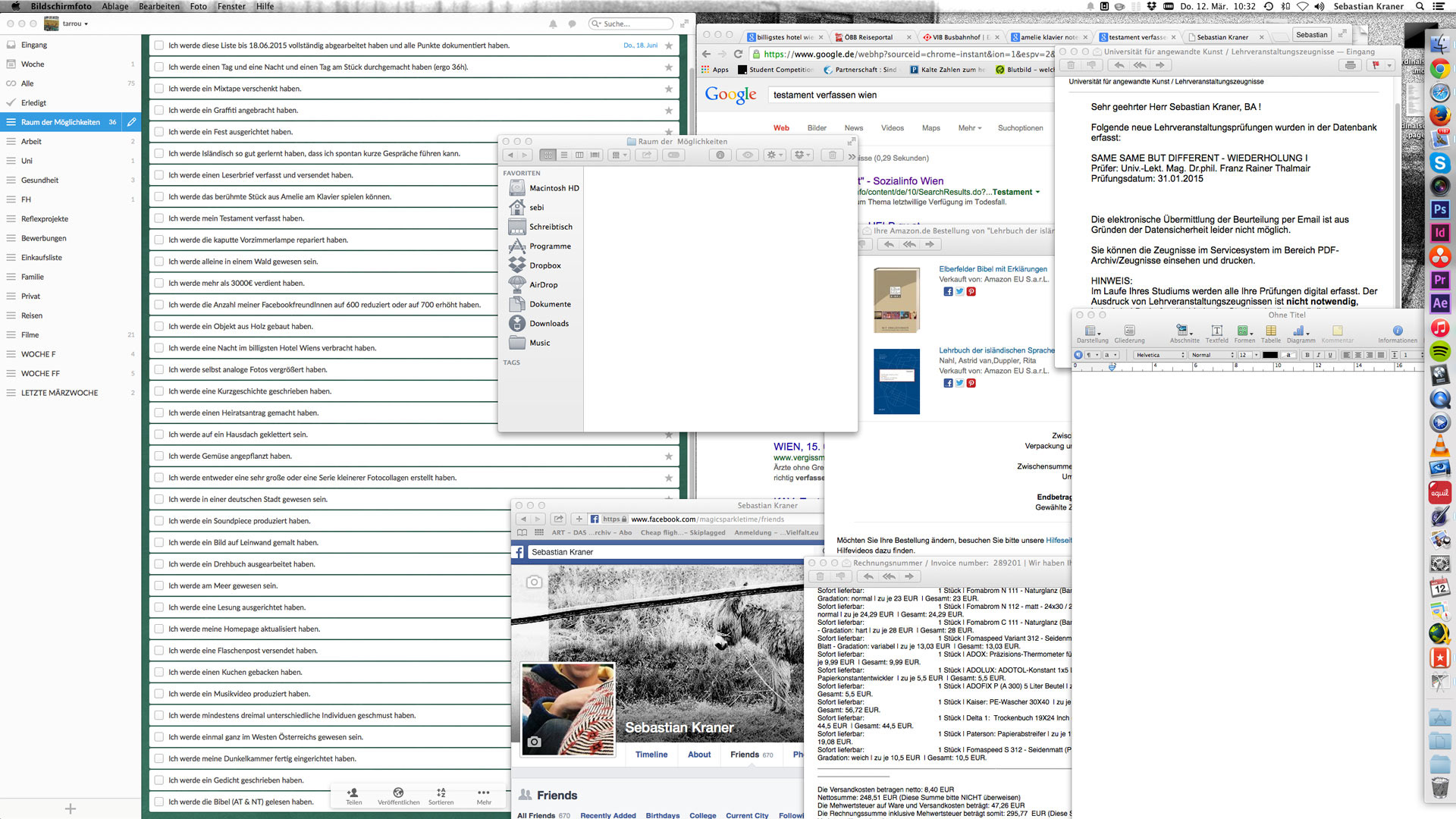Open the Lehrbuch der isländischen Sprache link
The width and height of the screenshot is (1456, 819).
[996, 350]
